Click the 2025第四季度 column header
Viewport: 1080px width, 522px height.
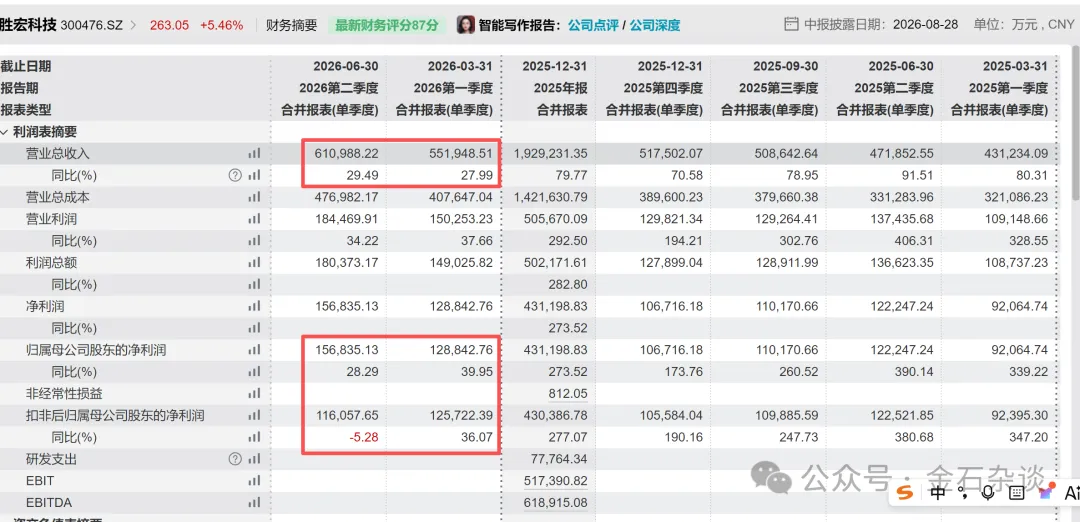(x=663, y=88)
